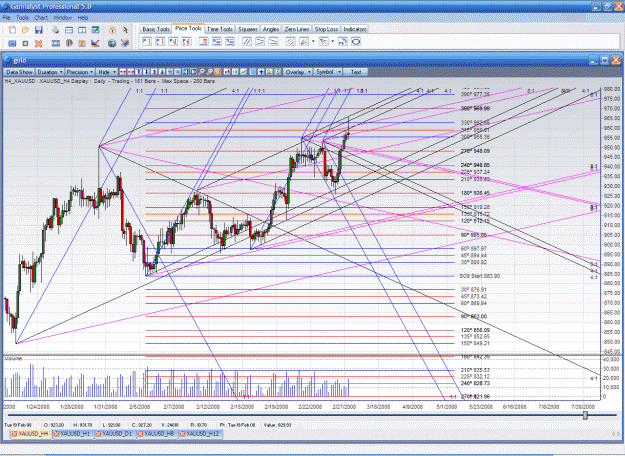Select the XAUUSD_H8 chart tab
625x456 pixels.
157,434
